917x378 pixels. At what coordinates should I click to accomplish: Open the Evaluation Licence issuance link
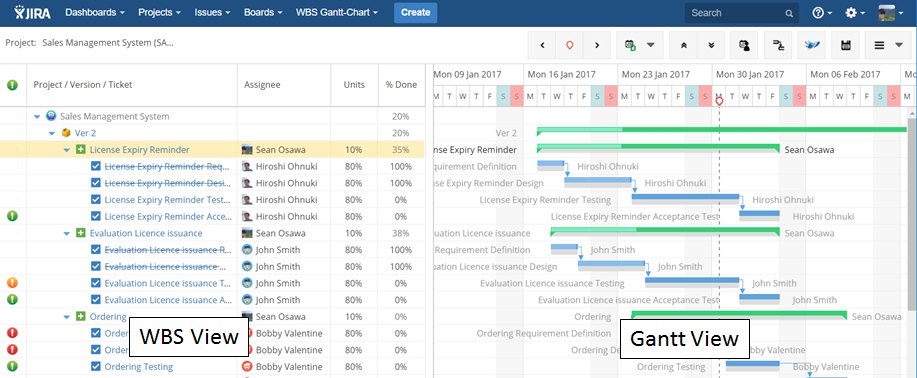point(146,233)
